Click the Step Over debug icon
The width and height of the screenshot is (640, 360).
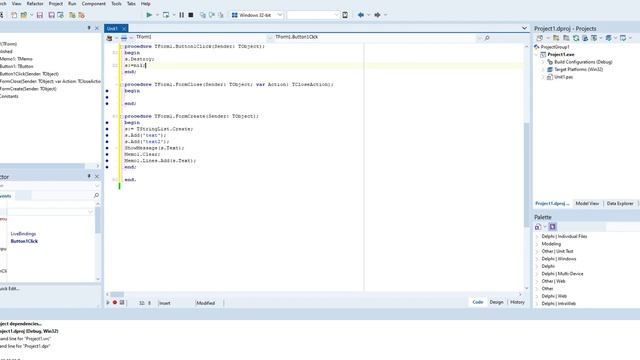(212, 15)
